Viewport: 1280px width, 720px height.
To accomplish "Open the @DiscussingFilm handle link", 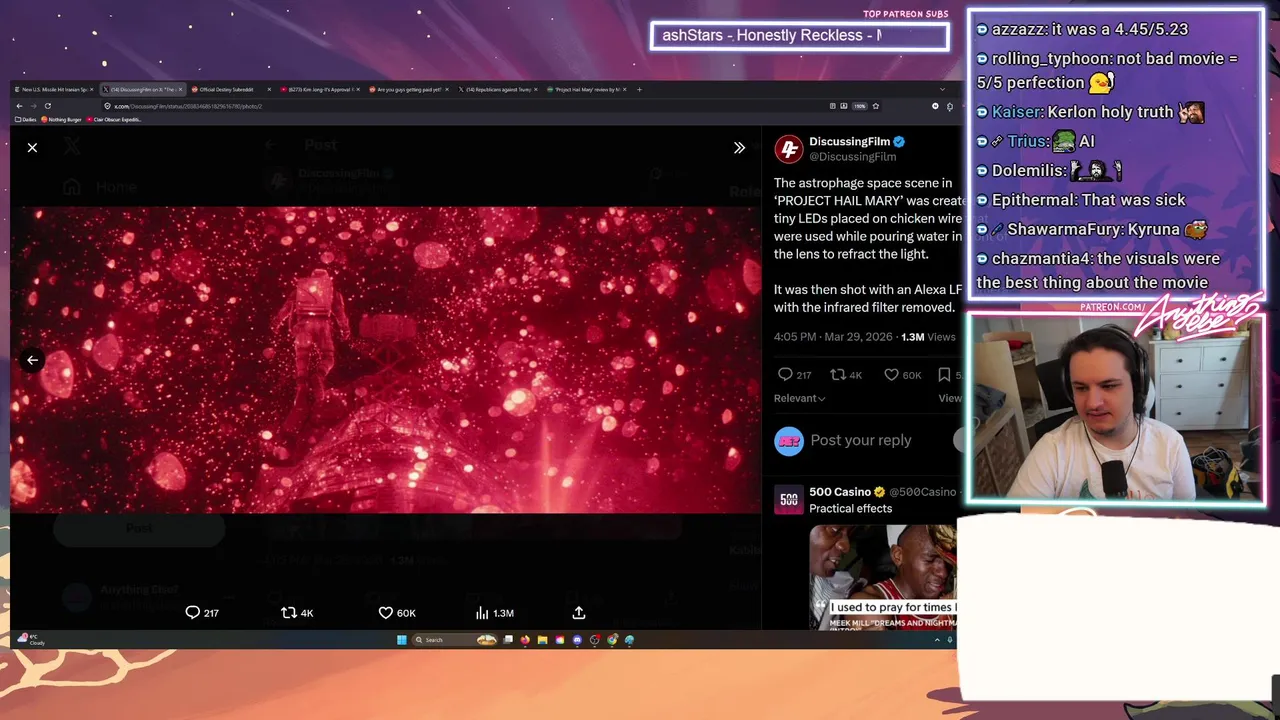I will [x=852, y=157].
